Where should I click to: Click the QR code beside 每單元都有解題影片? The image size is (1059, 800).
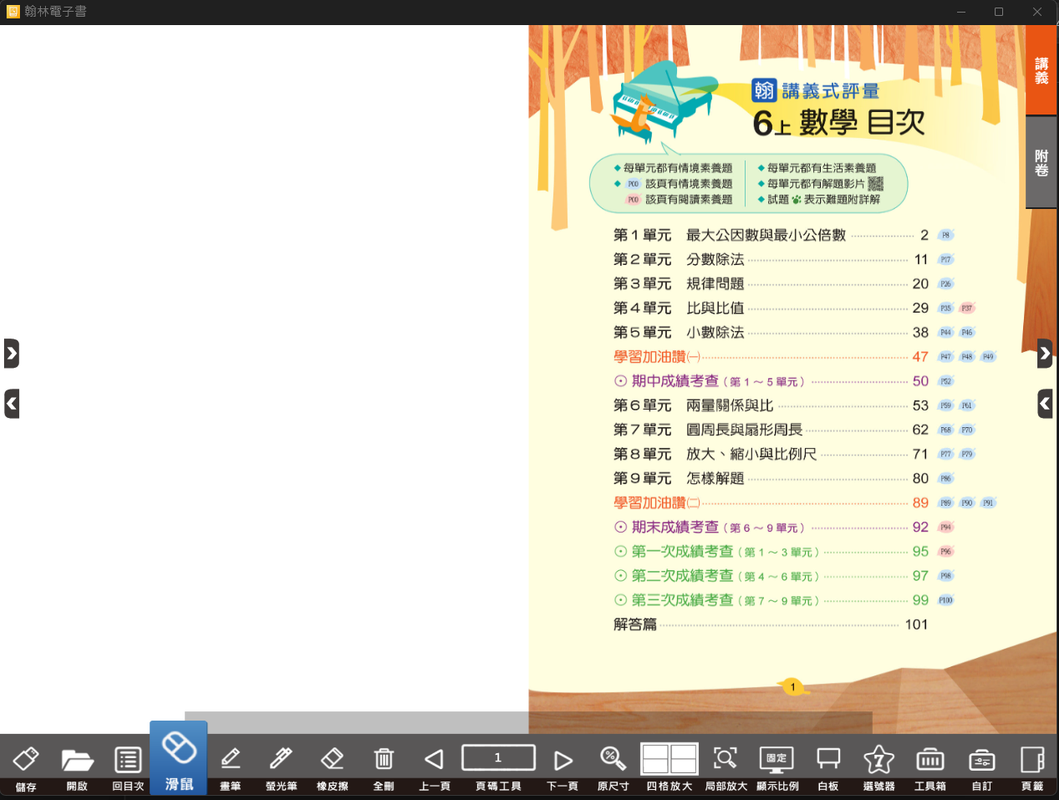click(x=875, y=184)
